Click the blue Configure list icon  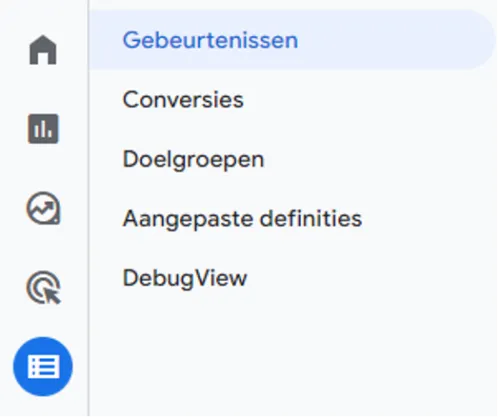coord(43,366)
